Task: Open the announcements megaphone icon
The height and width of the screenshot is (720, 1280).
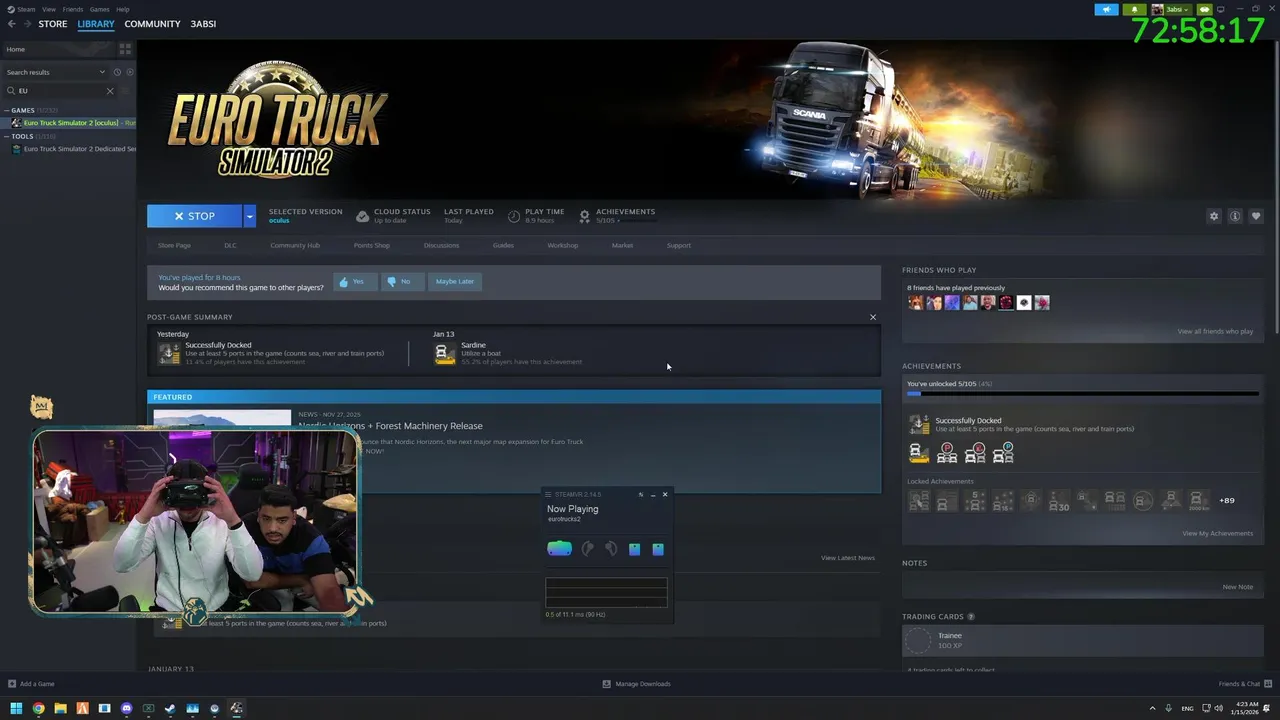Action: 1106,9
